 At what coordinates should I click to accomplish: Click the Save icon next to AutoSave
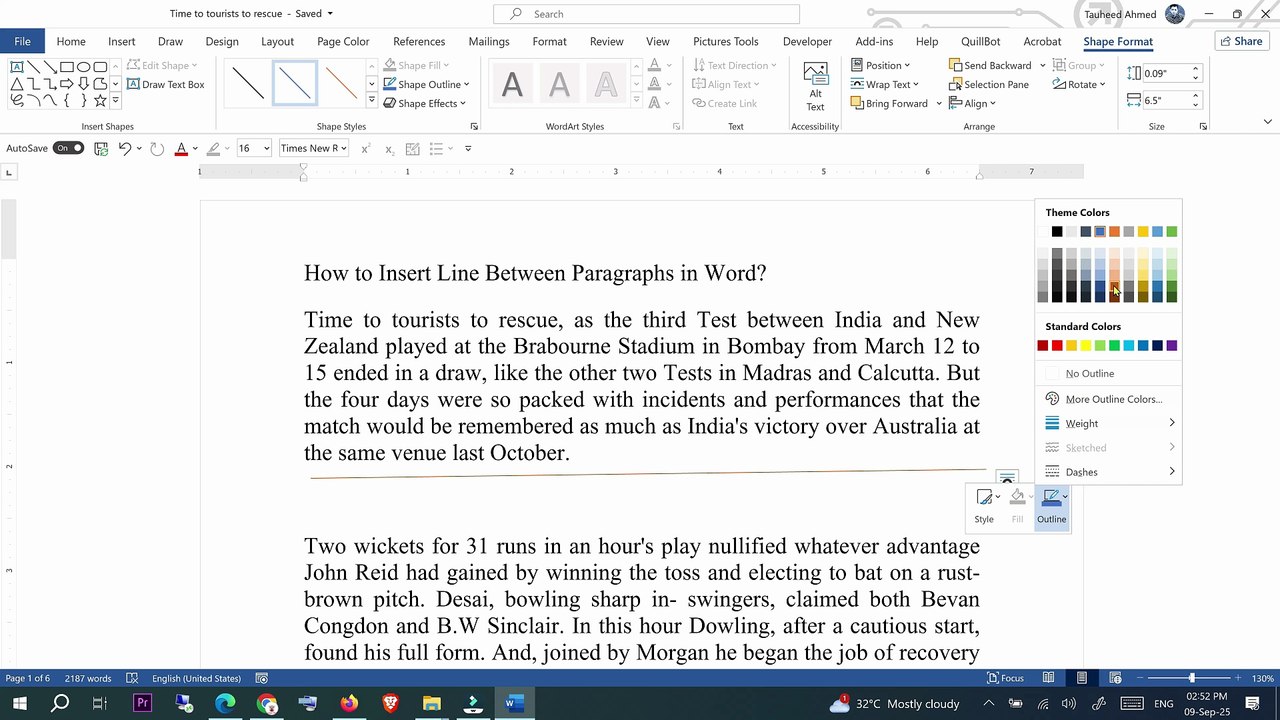pyautogui.click(x=101, y=148)
